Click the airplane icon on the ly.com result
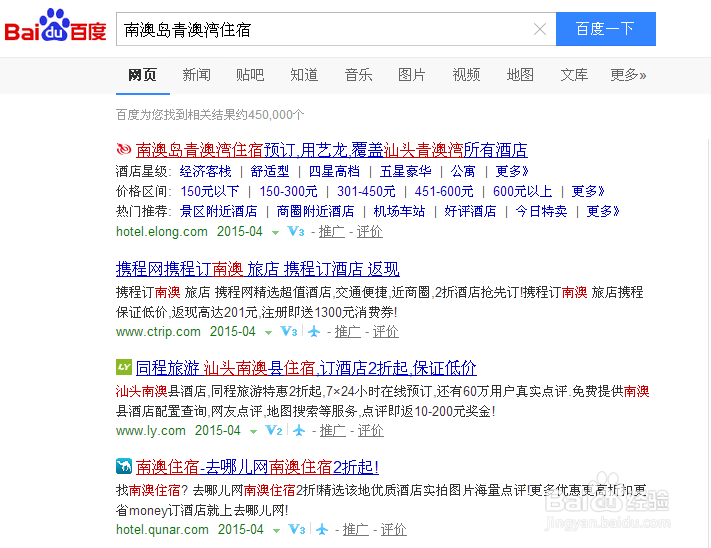The width and height of the screenshot is (711, 548). tap(299, 430)
